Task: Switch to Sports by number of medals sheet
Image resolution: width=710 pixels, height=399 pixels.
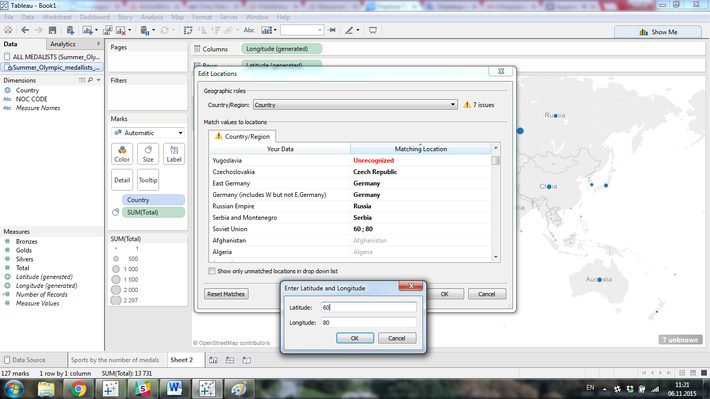Action: pyautogui.click(x=115, y=360)
